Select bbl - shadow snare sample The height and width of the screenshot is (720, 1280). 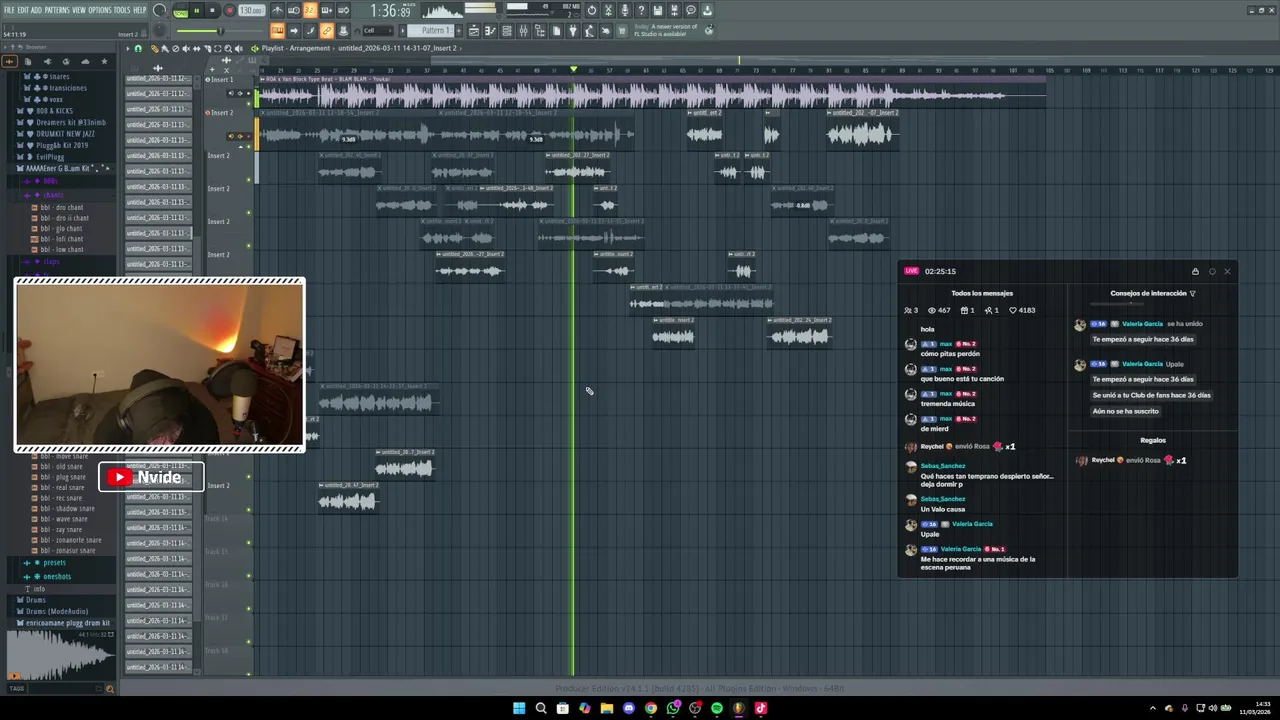[x=67, y=509]
